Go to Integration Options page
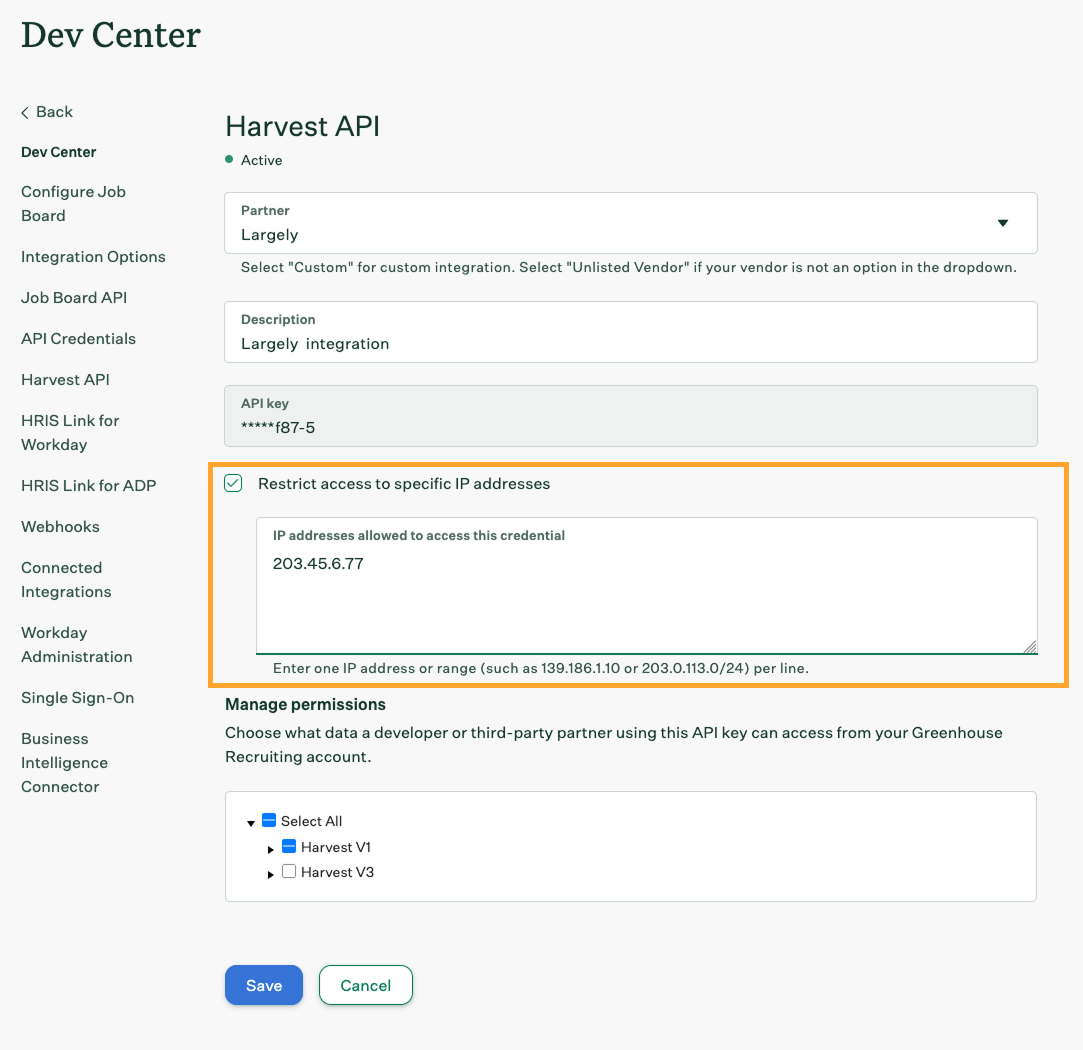 point(93,257)
